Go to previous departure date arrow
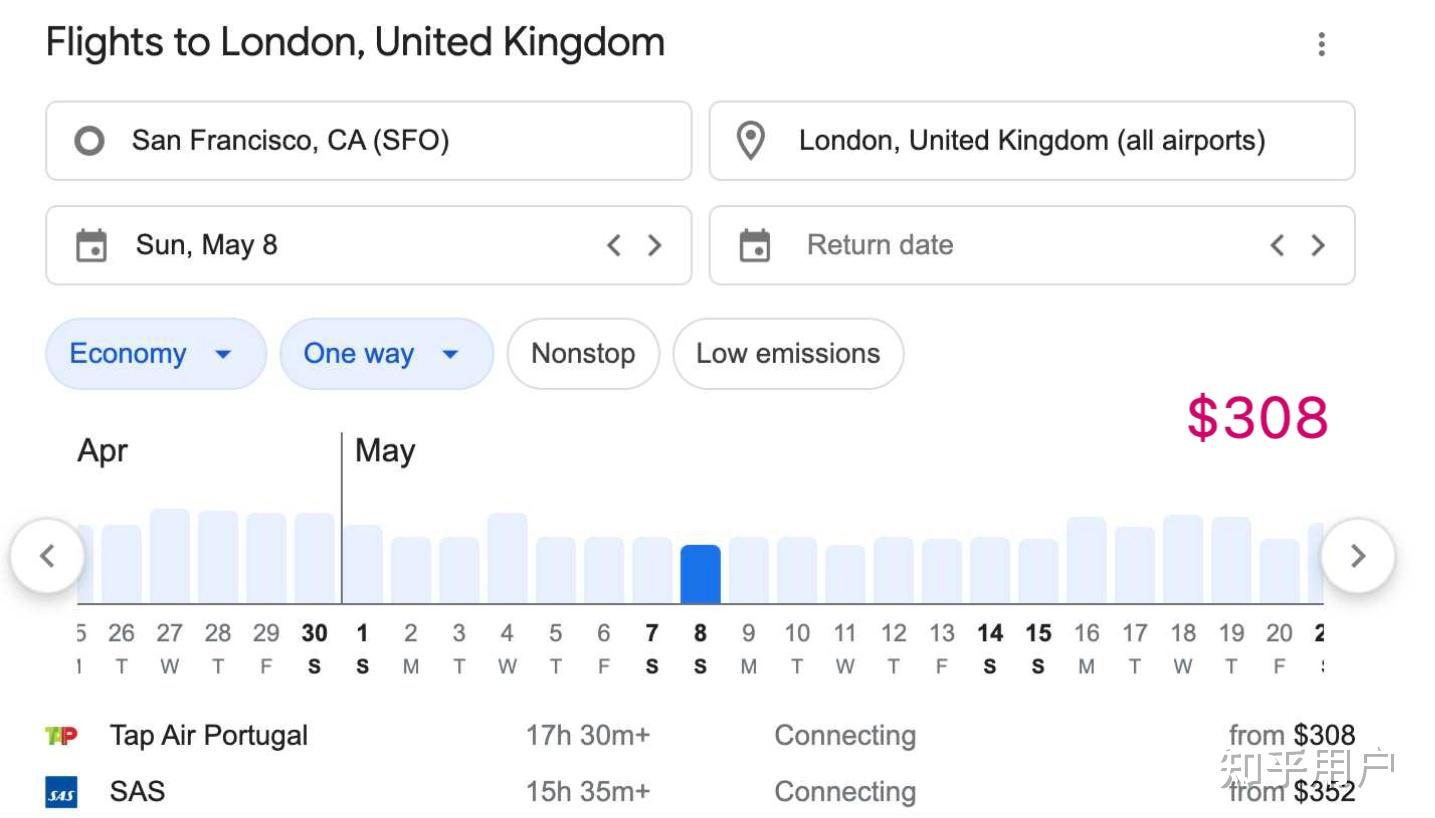The height and width of the screenshot is (818, 1435). 614,245
